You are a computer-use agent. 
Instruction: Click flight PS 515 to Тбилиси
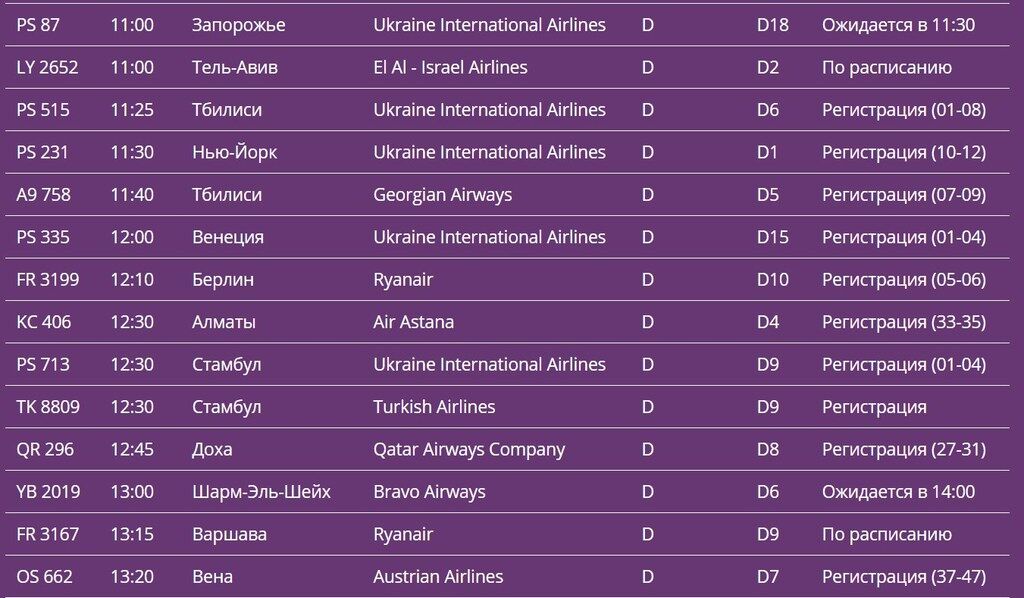click(43, 110)
